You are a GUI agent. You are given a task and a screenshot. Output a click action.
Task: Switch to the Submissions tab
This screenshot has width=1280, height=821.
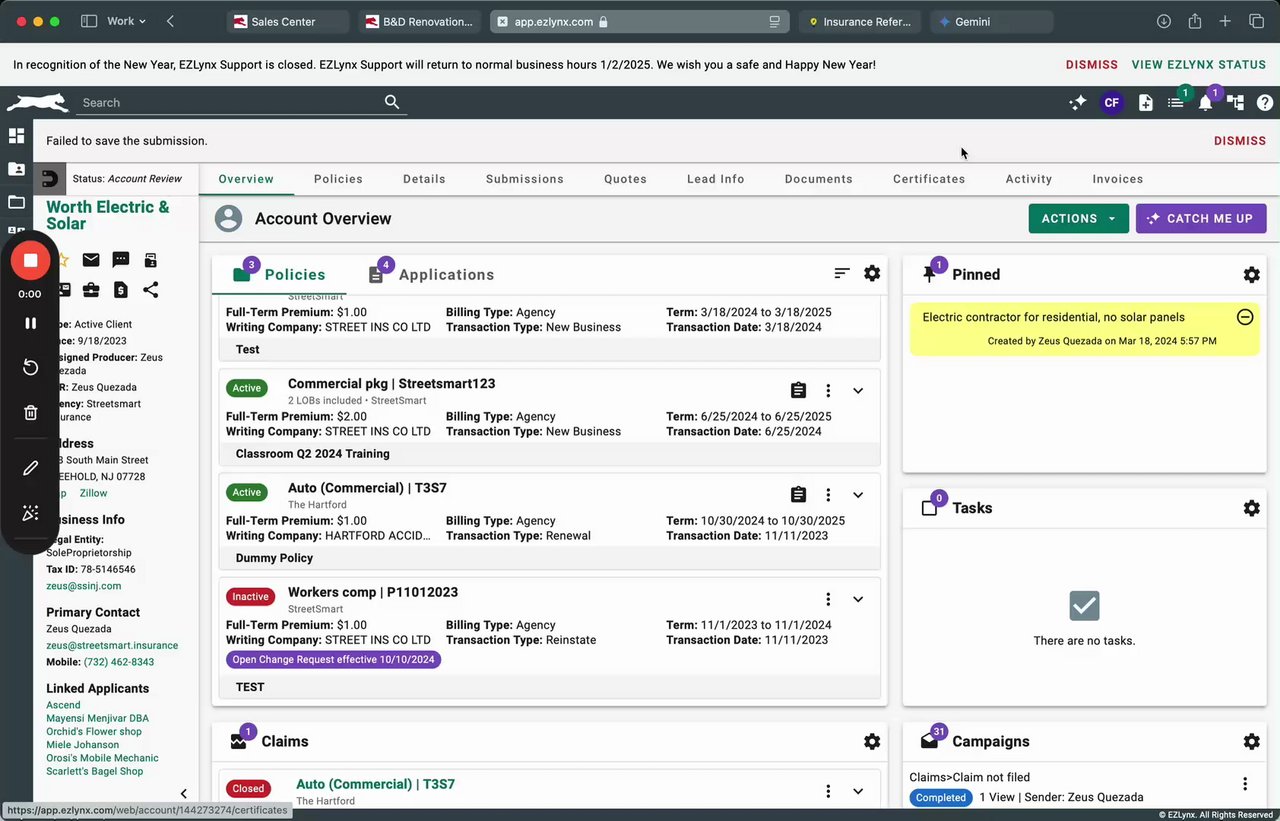coord(525,179)
